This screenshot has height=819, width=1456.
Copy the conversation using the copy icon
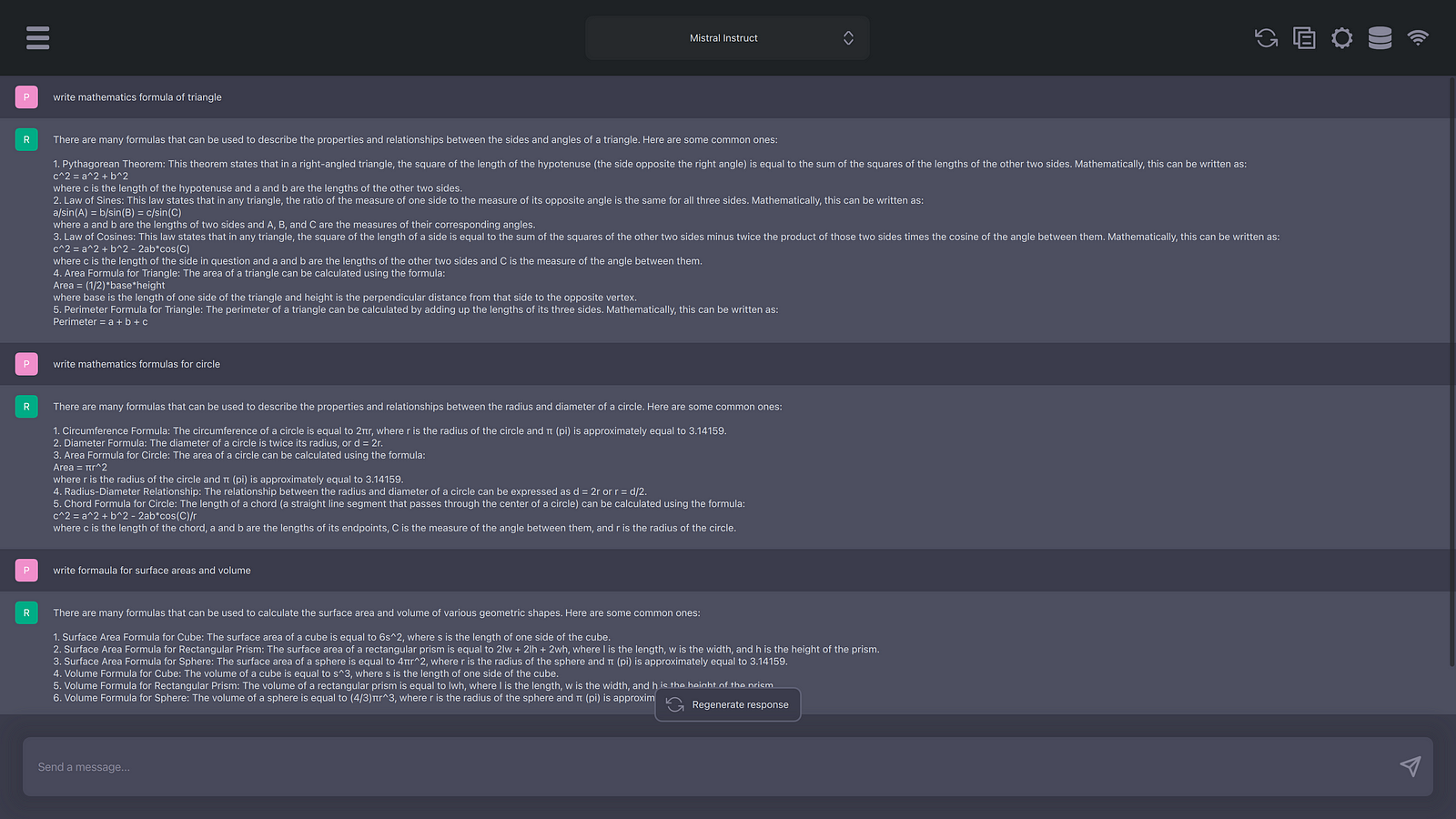1304,37
